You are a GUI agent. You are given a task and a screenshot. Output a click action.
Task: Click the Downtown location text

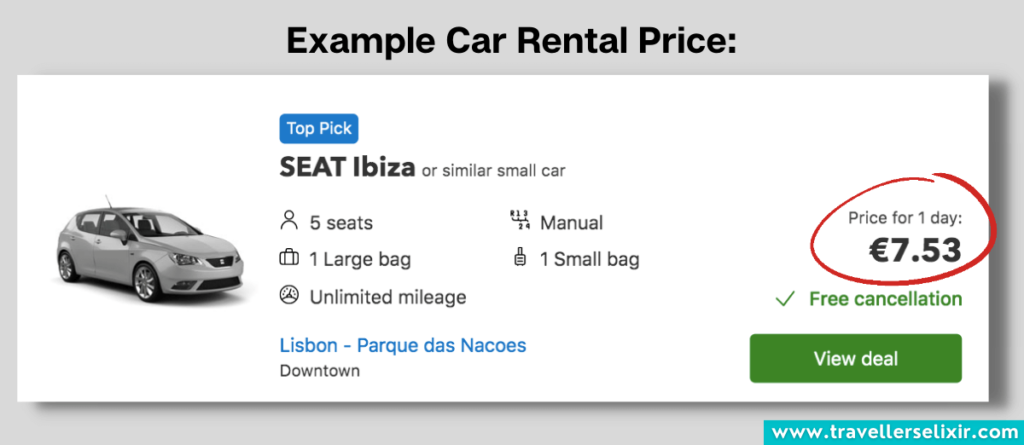[320, 371]
